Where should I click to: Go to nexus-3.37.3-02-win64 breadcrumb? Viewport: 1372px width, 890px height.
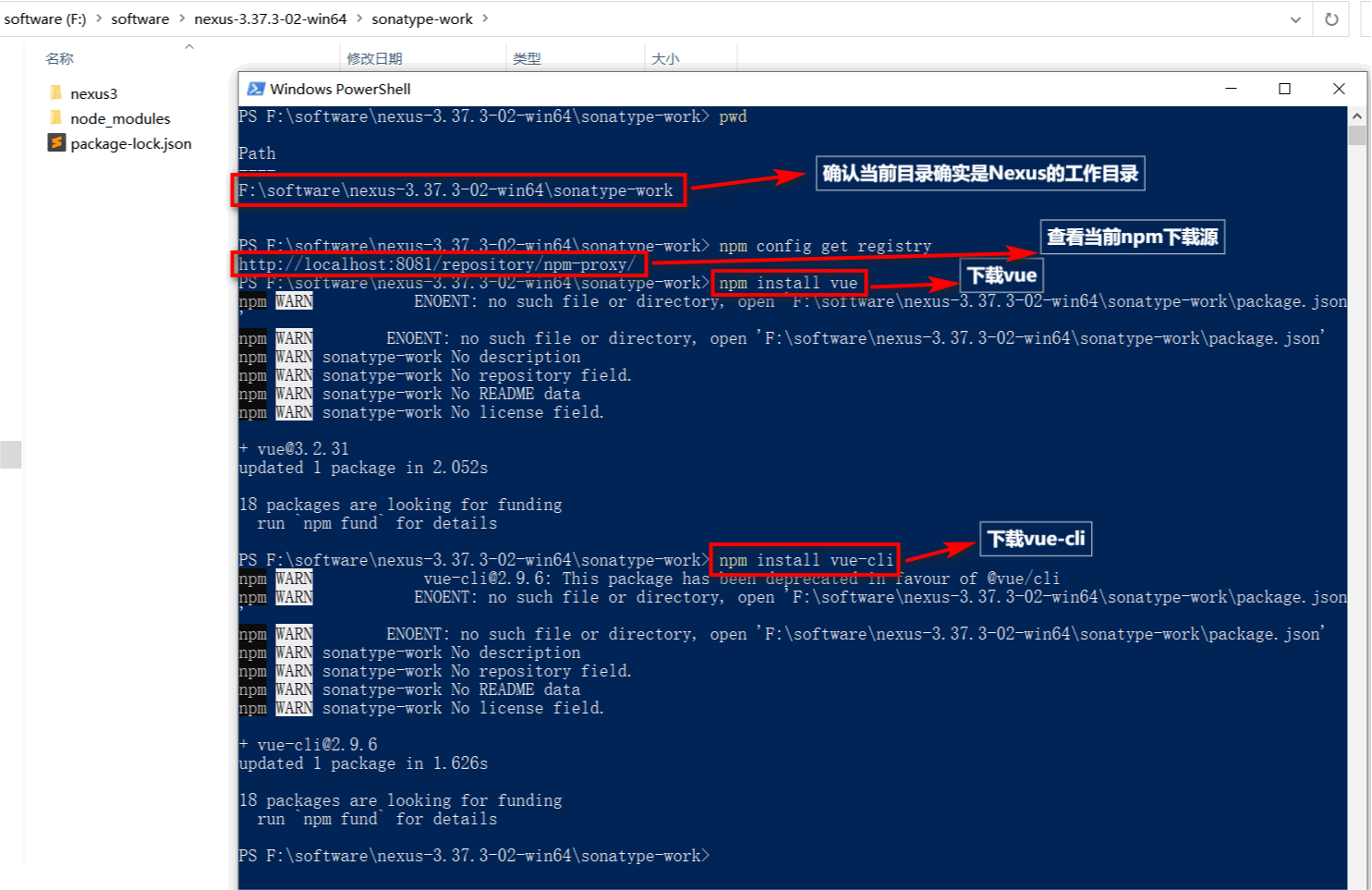(270, 18)
